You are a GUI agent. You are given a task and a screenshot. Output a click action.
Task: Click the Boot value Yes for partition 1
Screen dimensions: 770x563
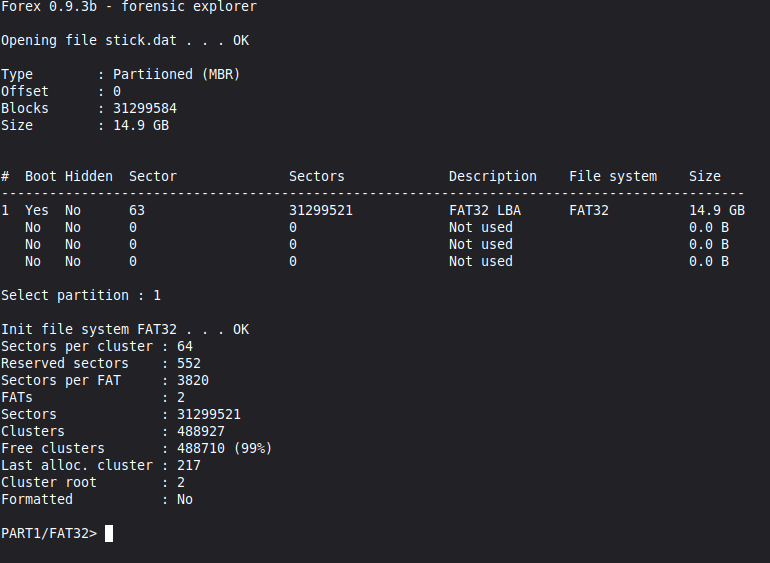click(x=36, y=210)
